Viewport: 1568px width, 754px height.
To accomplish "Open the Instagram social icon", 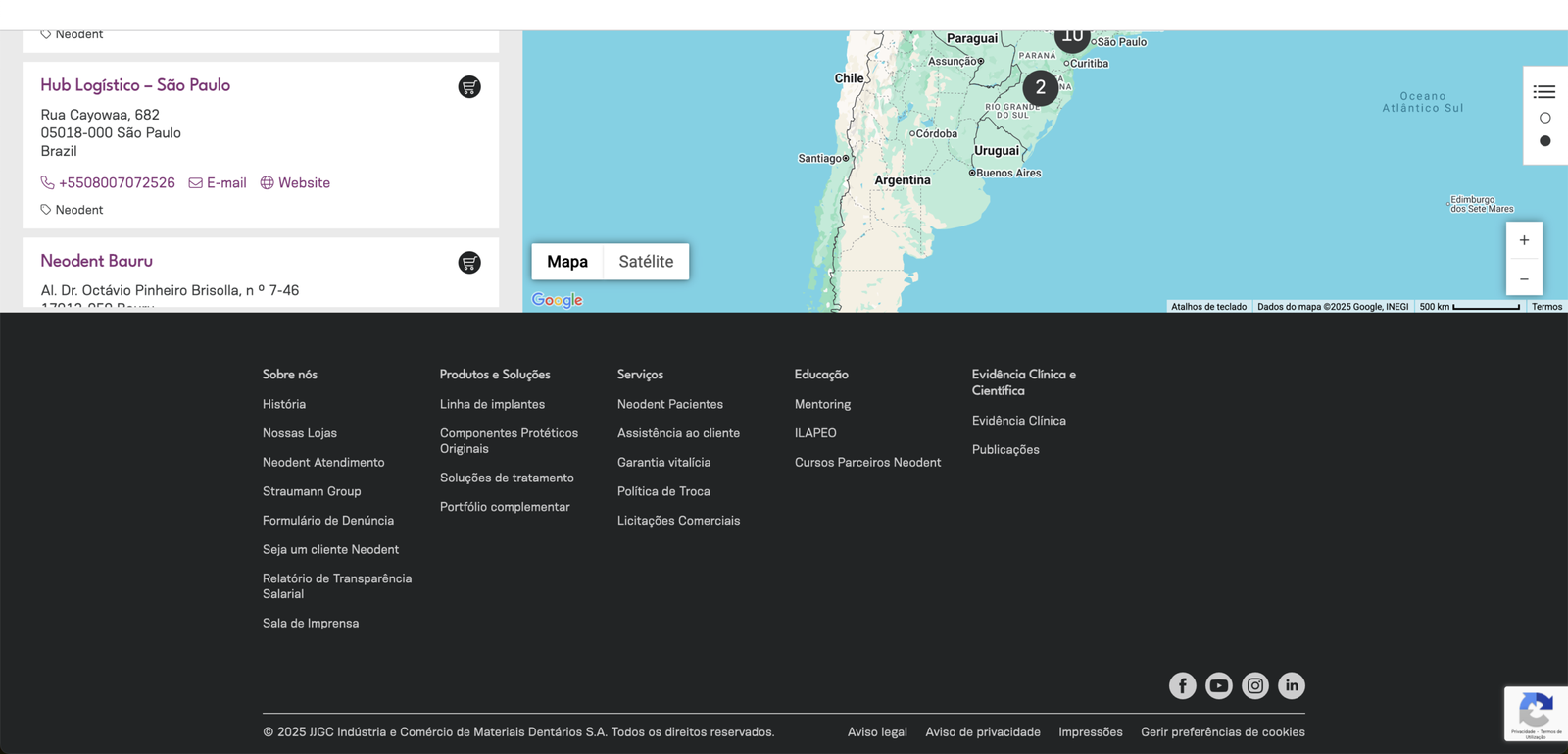I will (1254, 685).
